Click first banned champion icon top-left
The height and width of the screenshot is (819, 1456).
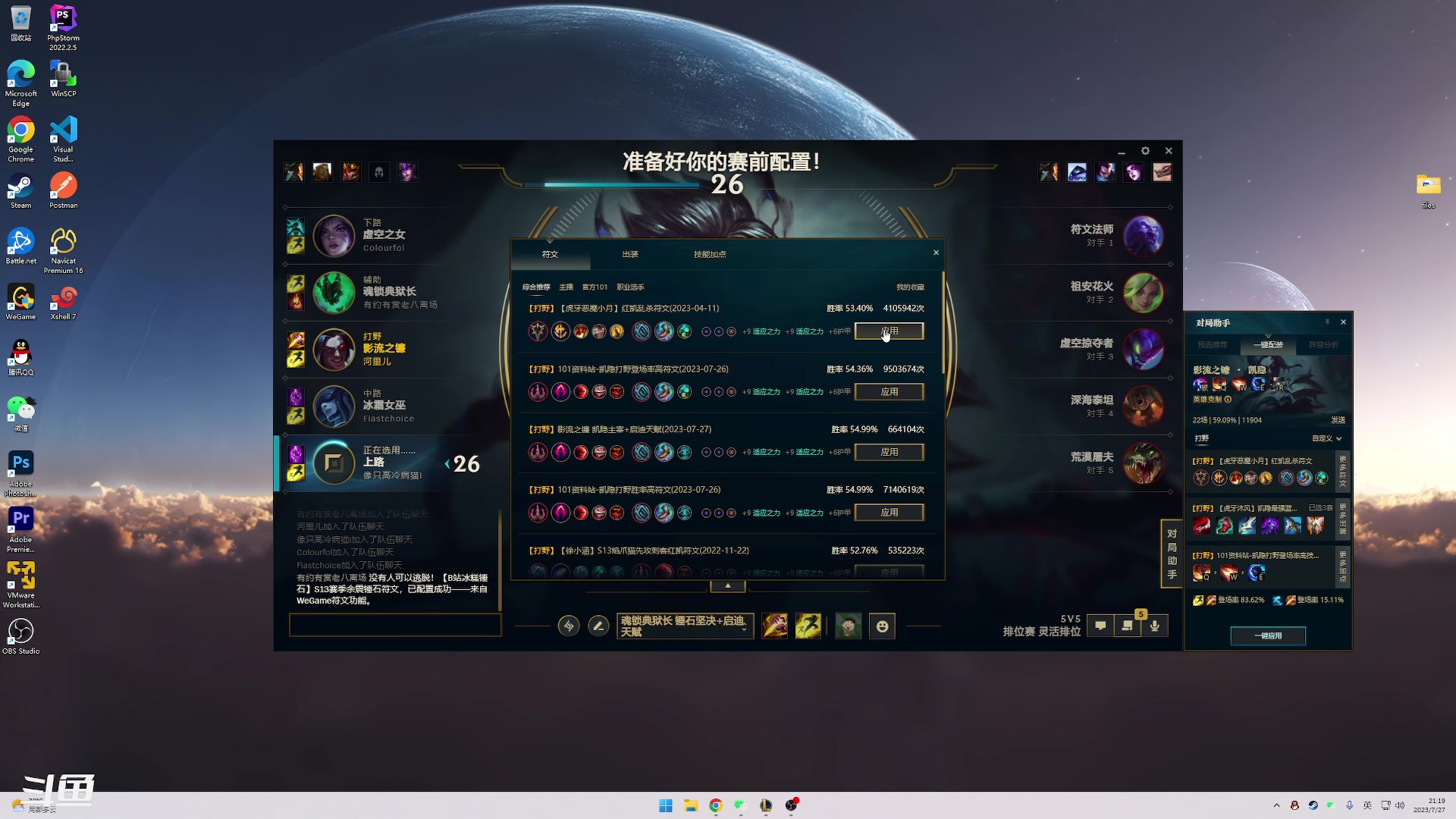tap(293, 172)
